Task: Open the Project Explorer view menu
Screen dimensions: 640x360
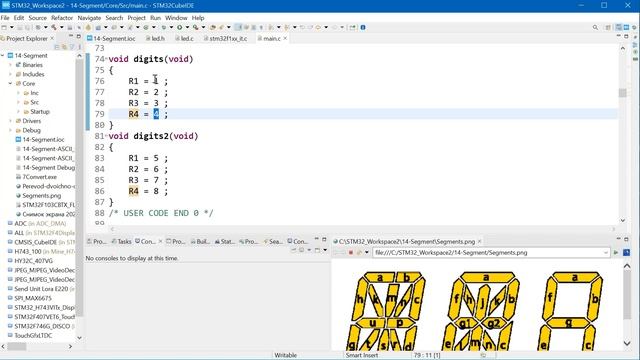Action: 79,47
